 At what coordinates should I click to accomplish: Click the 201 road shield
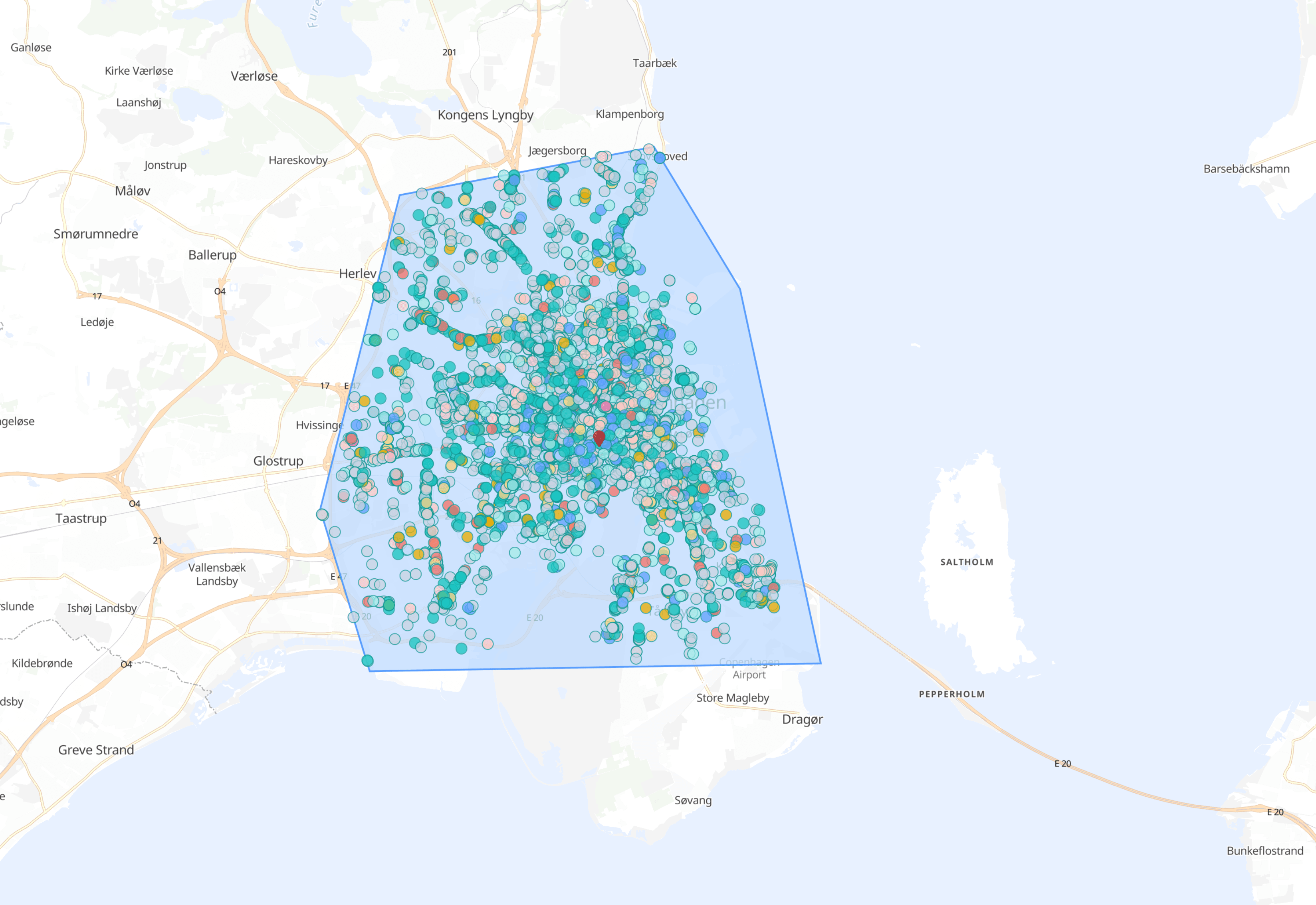pyautogui.click(x=450, y=52)
